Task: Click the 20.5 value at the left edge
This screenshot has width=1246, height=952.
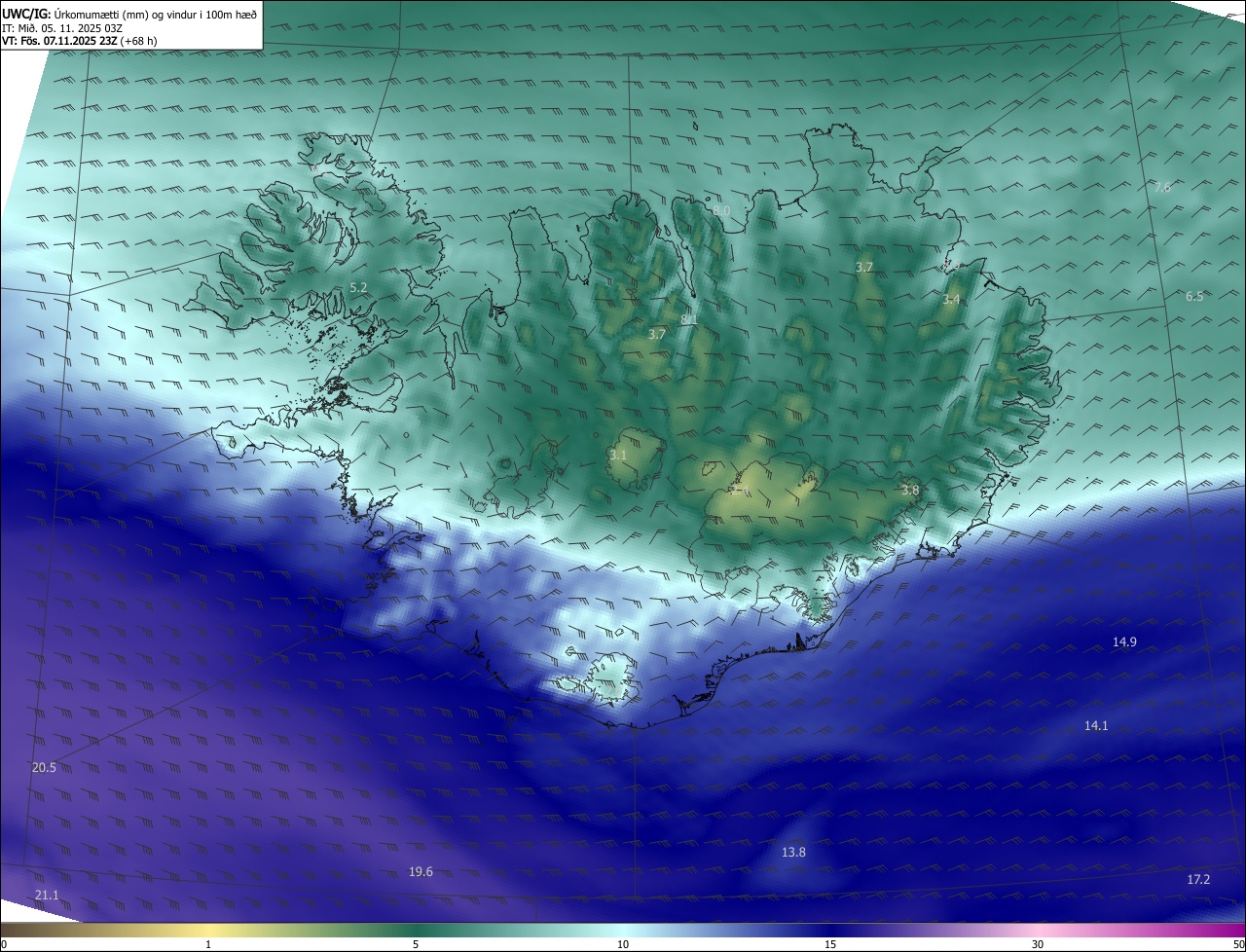Action: click(44, 767)
